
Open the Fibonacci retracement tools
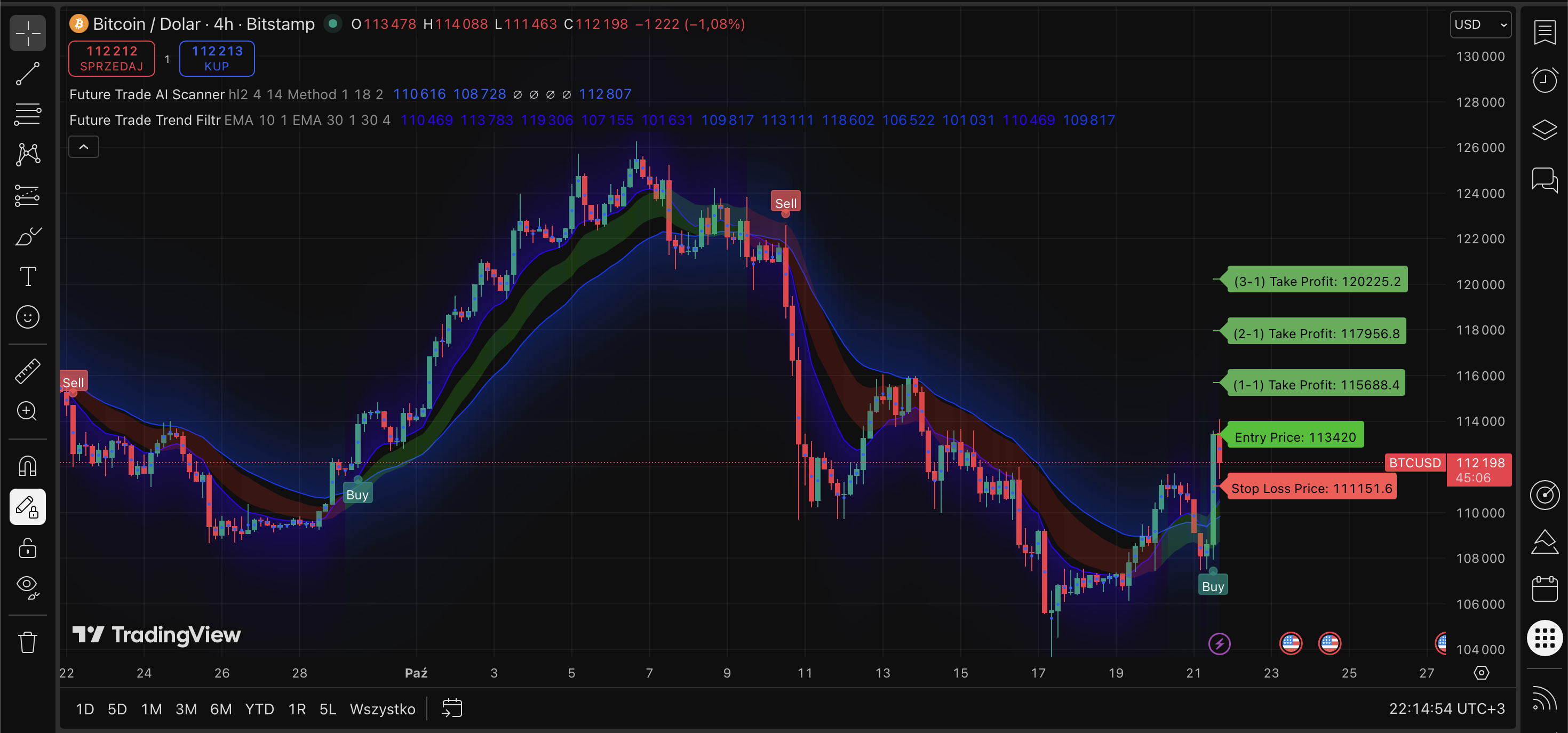coord(27,114)
